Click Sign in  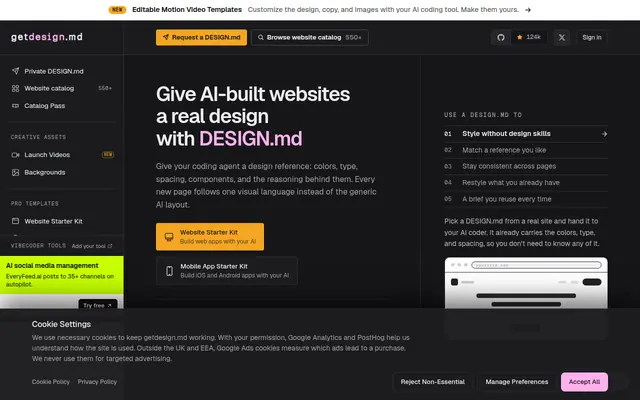pyautogui.click(x=592, y=38)
